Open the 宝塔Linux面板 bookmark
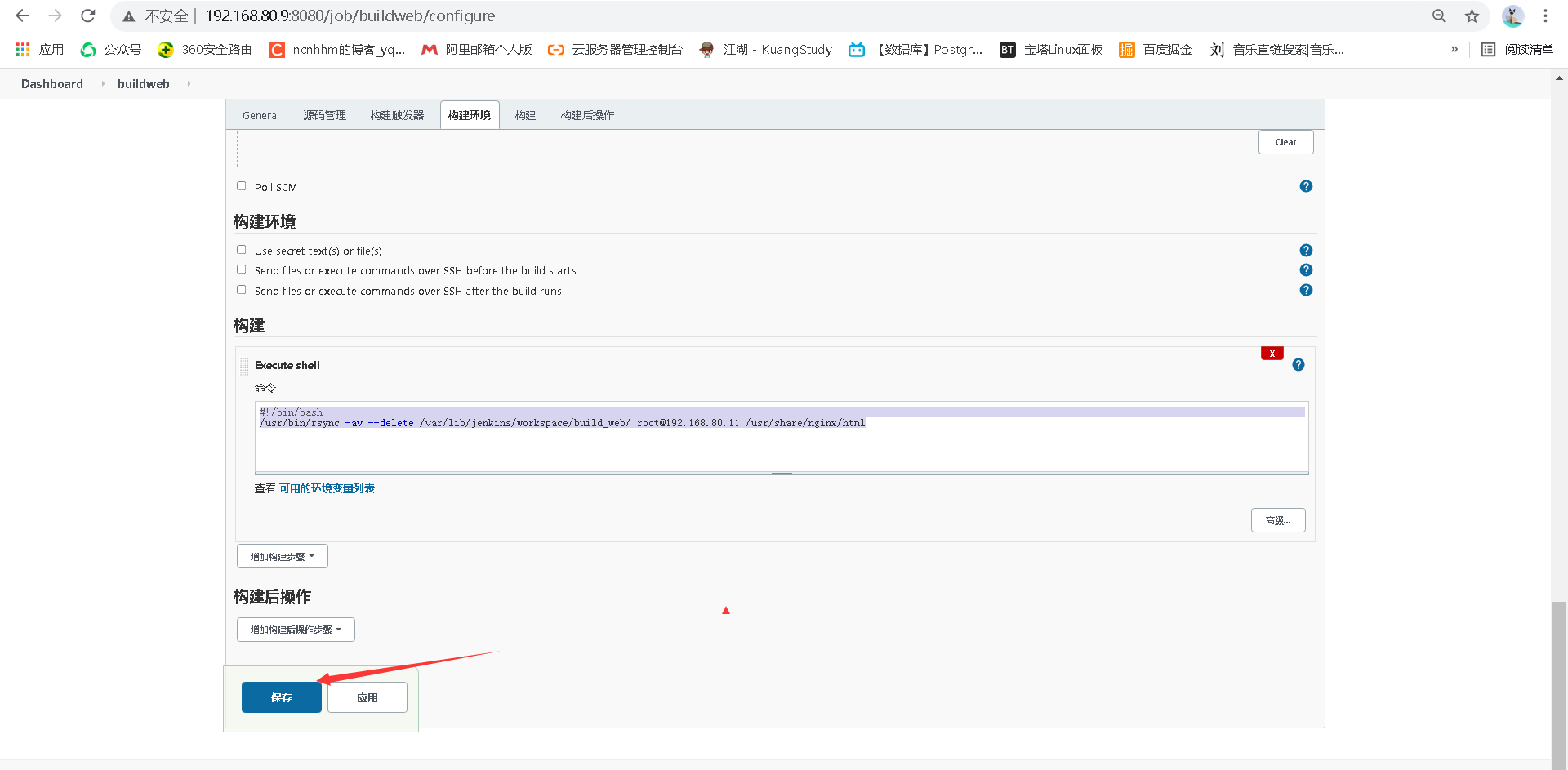 [1062, 49]
